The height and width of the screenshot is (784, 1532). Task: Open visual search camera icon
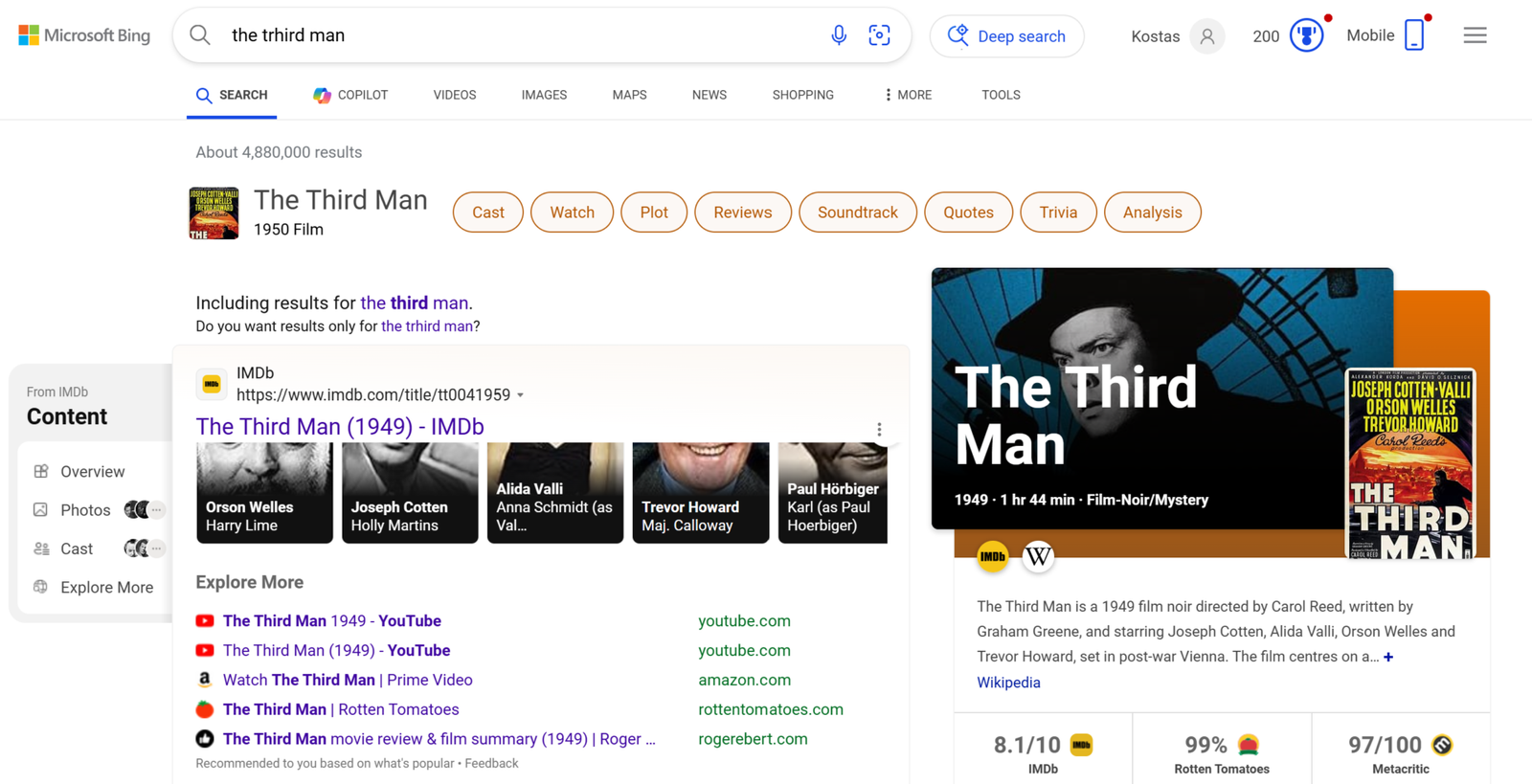(879, 35)
